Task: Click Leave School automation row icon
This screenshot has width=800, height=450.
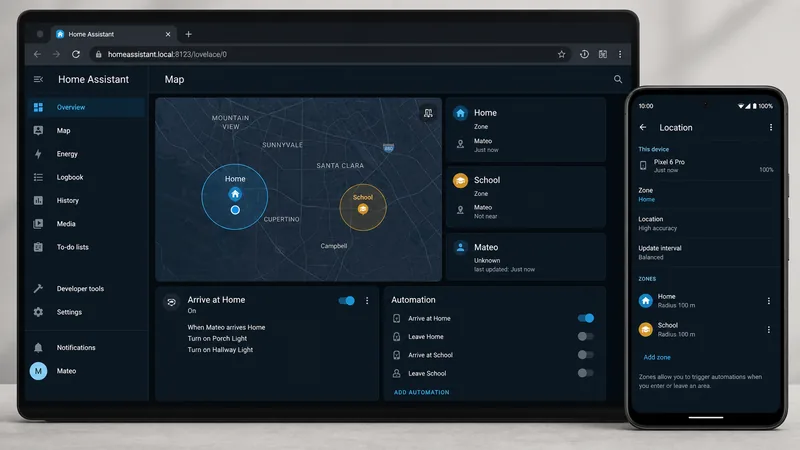Action: tap(396, 373)
